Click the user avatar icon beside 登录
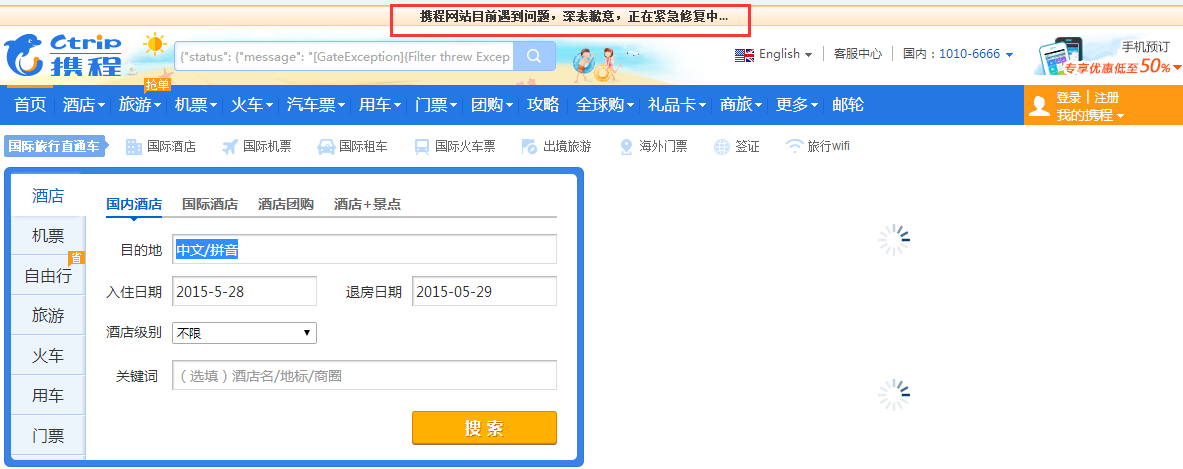 point(1040,106)
